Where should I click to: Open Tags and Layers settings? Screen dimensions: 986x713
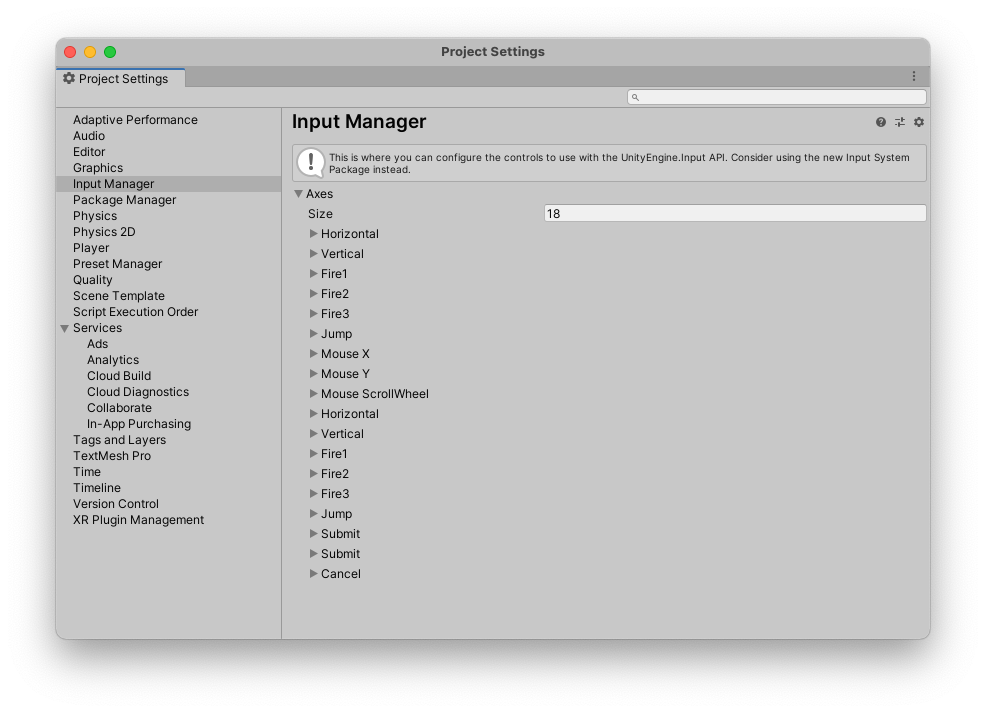(119, 439)
